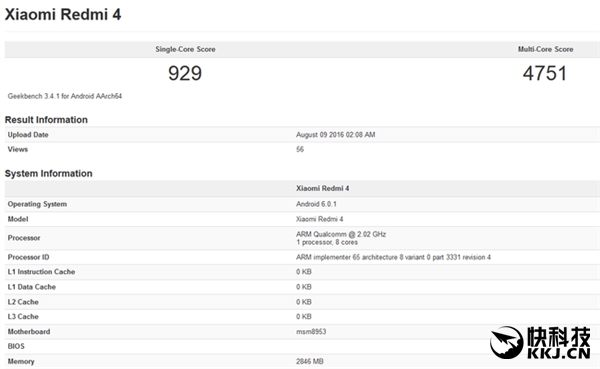Click the single-core score value 929
The width and height of the screenshot is (600, 369).
click(x=185, y=73)
